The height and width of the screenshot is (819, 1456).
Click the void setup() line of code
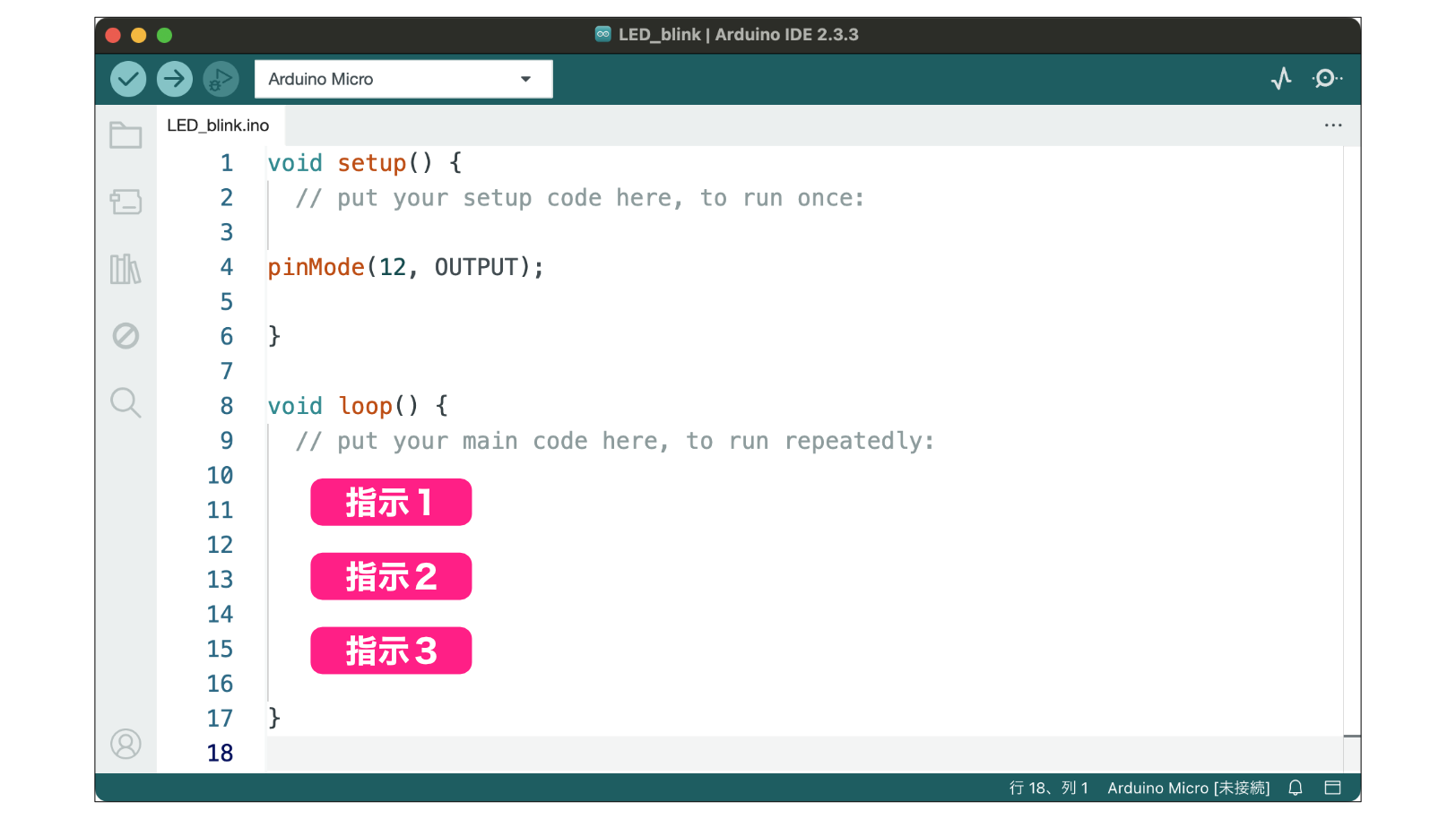coord(365,163)
